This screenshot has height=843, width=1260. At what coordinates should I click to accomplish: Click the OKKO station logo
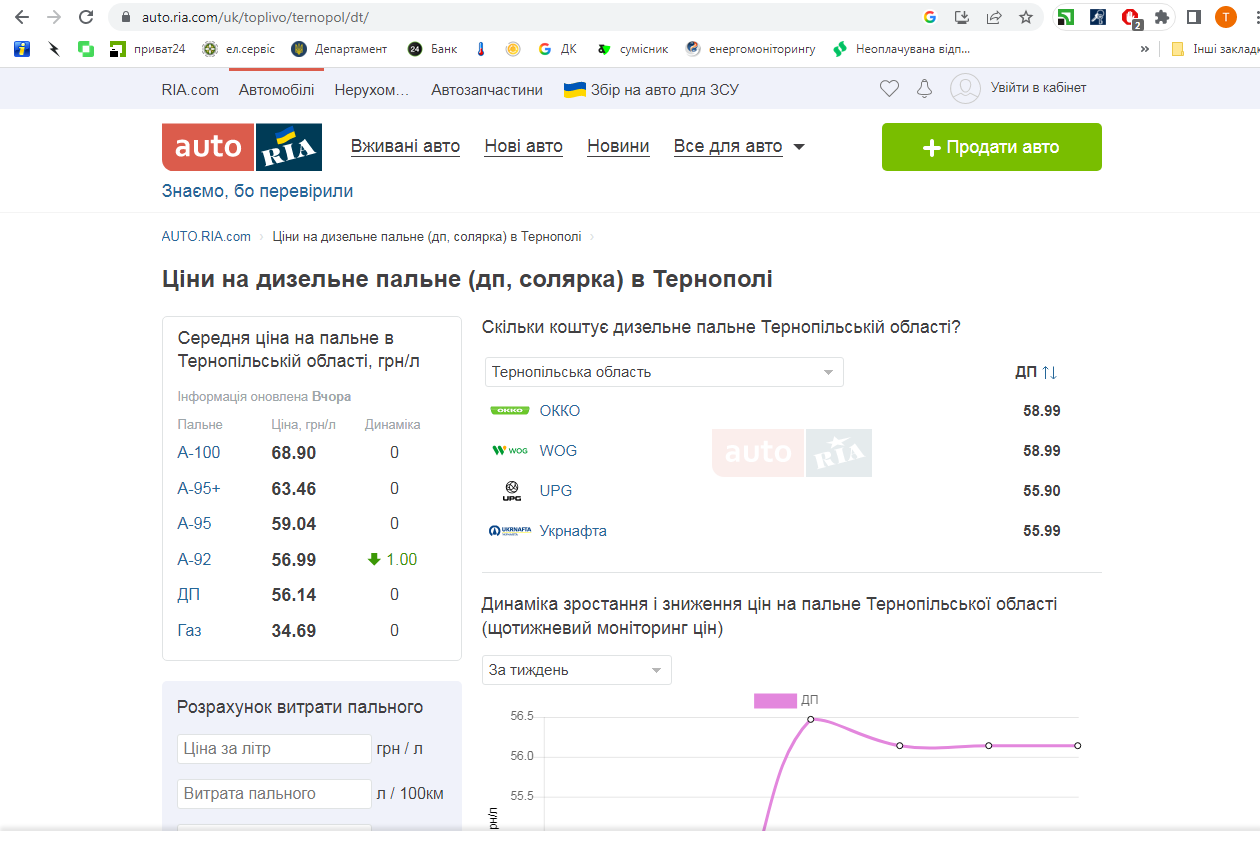coord(510,411)
